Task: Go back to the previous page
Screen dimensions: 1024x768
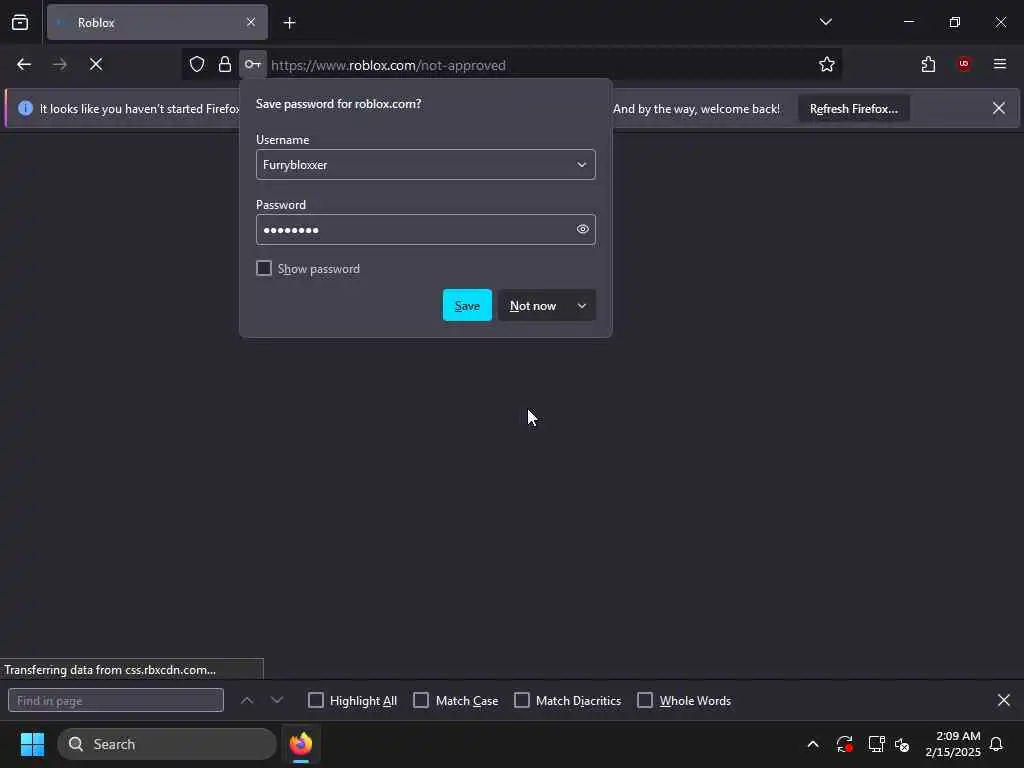Action: coord(24,64)
